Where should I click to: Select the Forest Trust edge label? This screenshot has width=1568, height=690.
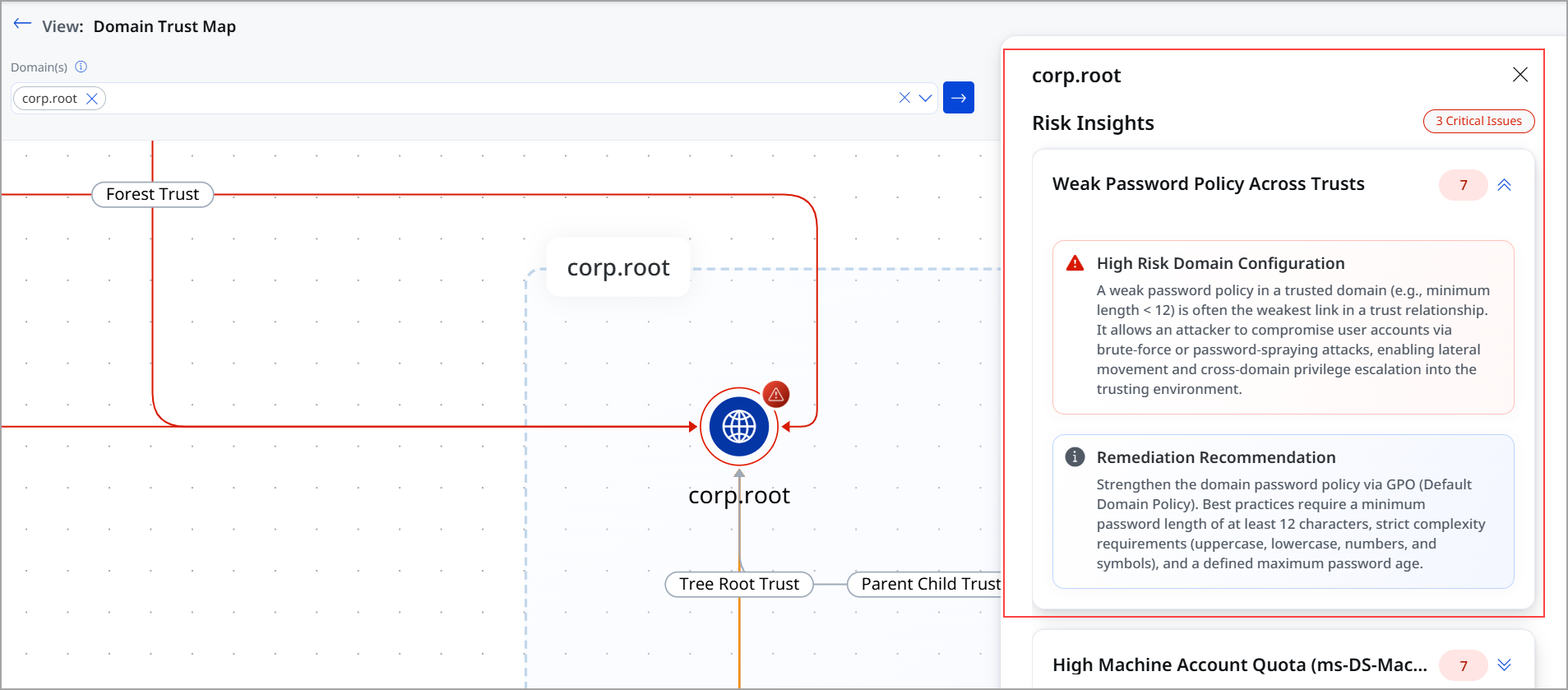pos(152,194)
